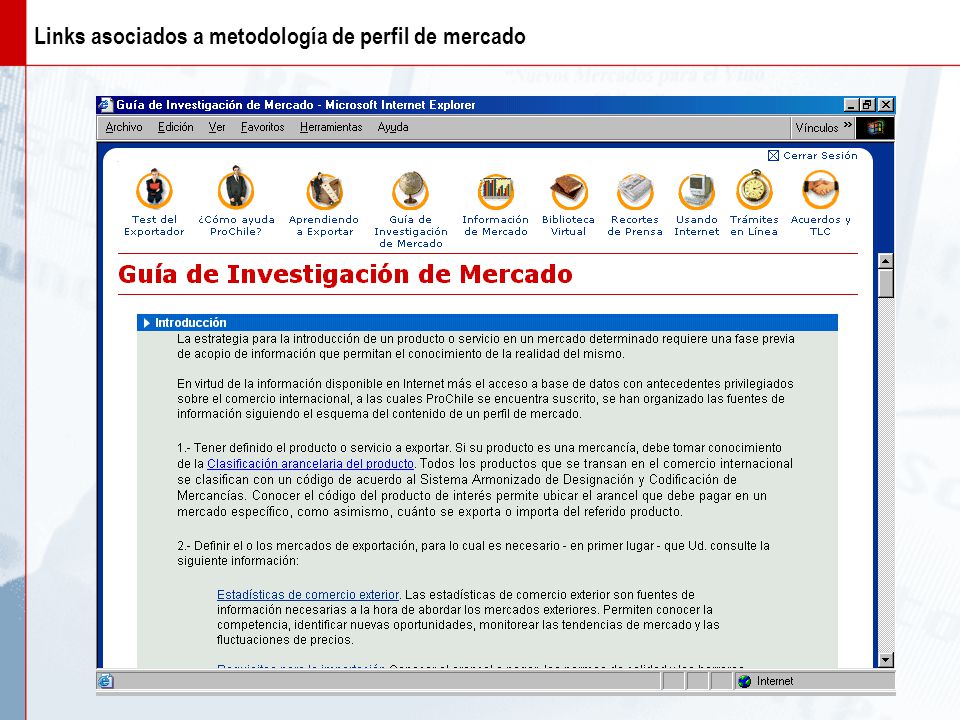Viewport: 960px width, 720px height.
Task: Click the Introducción section header text
Action: pos(190,323)
